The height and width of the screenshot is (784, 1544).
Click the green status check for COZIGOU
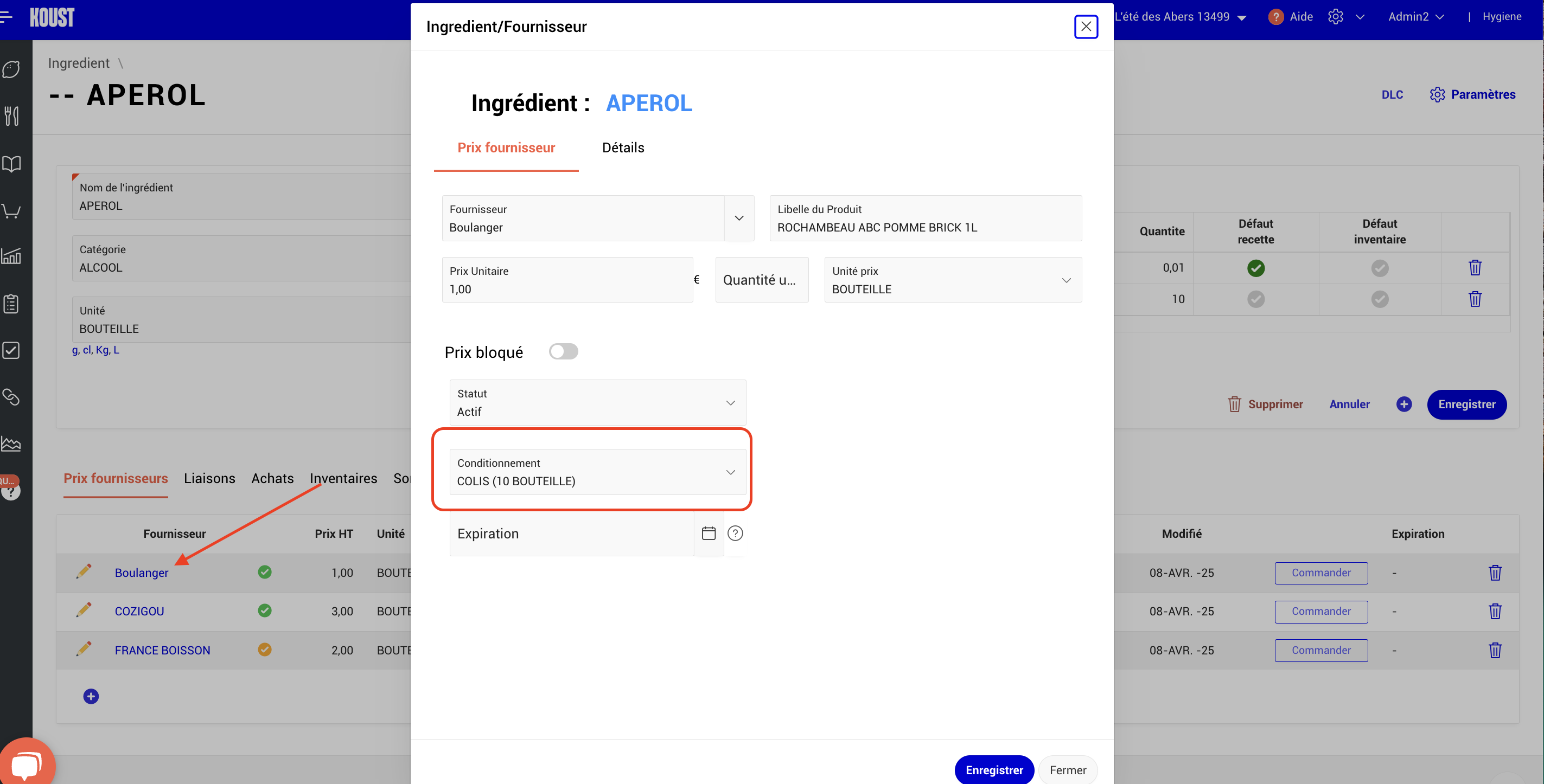pyautogui.click(x=264, y=611)
